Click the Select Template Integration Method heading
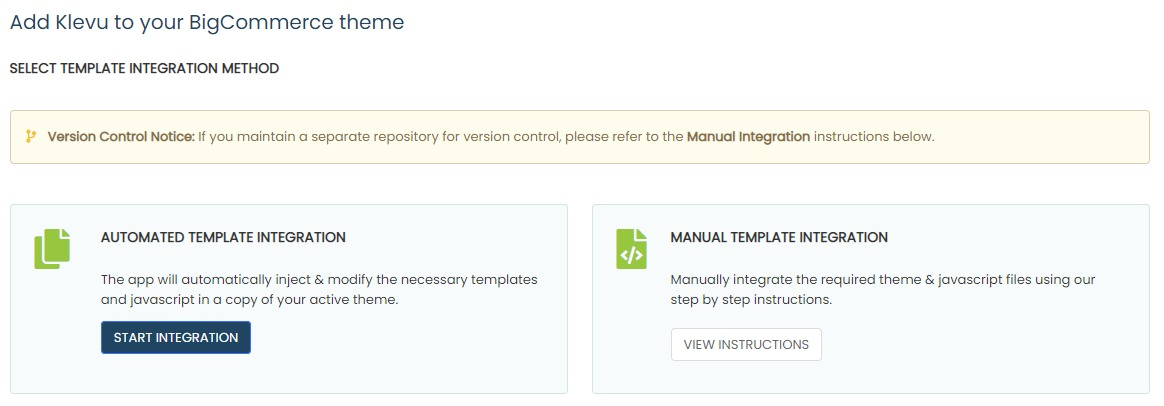The image size is (1164, 406). (144, 69)
